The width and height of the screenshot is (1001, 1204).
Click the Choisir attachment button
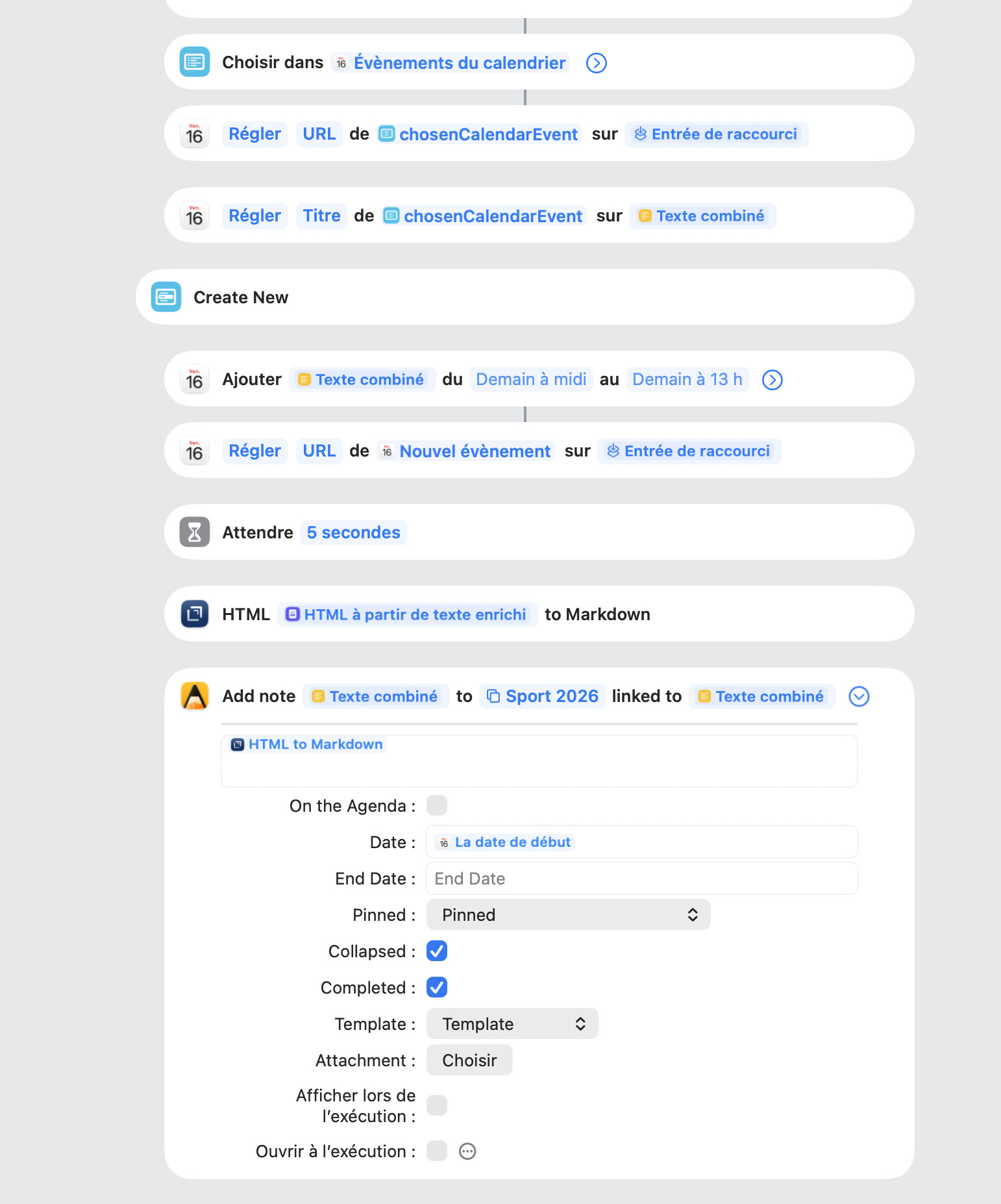point(469,1060)
